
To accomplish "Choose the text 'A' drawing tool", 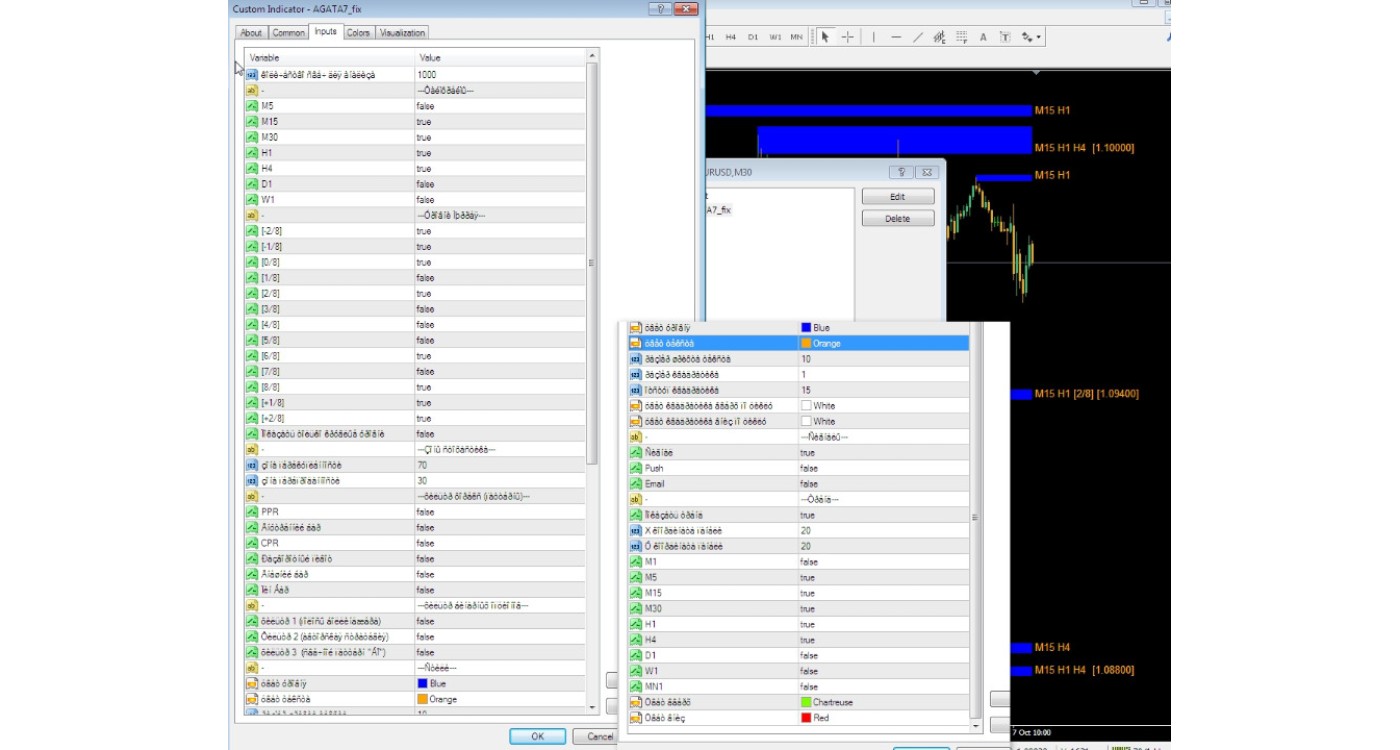I will coord(983,37).
